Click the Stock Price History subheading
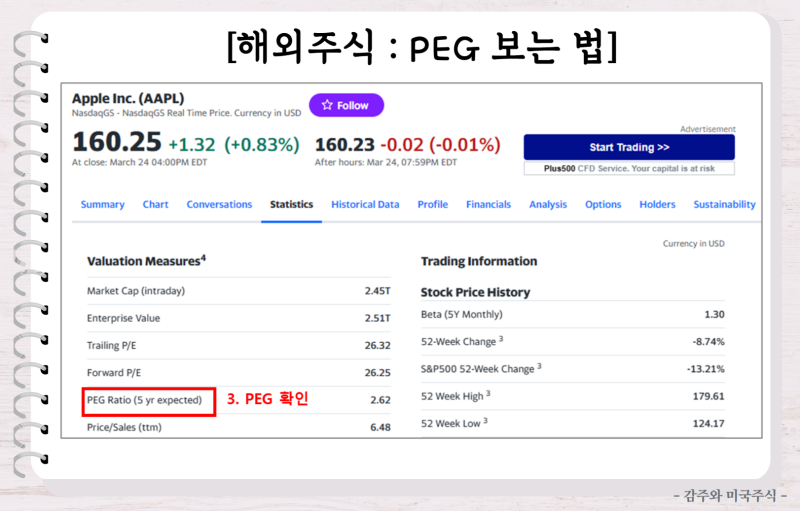This screenshot has width=800, height=511. click(x=476, y=292)
